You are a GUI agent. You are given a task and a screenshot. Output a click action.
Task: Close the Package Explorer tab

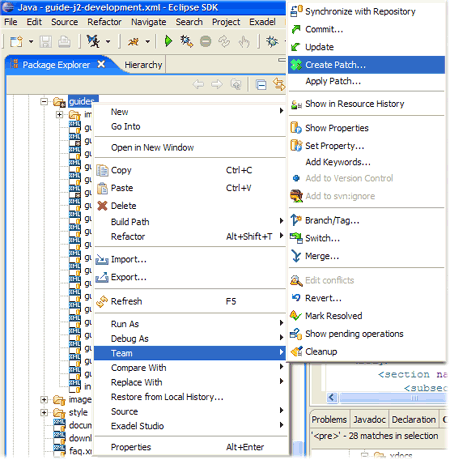click(101, 64)
